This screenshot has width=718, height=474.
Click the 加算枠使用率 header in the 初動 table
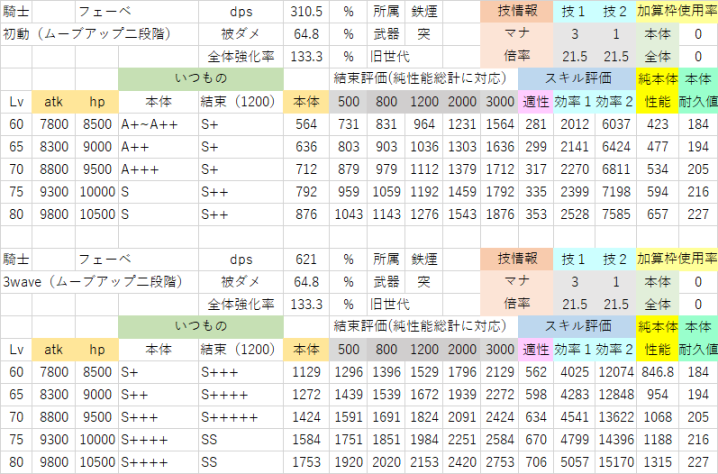(x=677, y=11)
